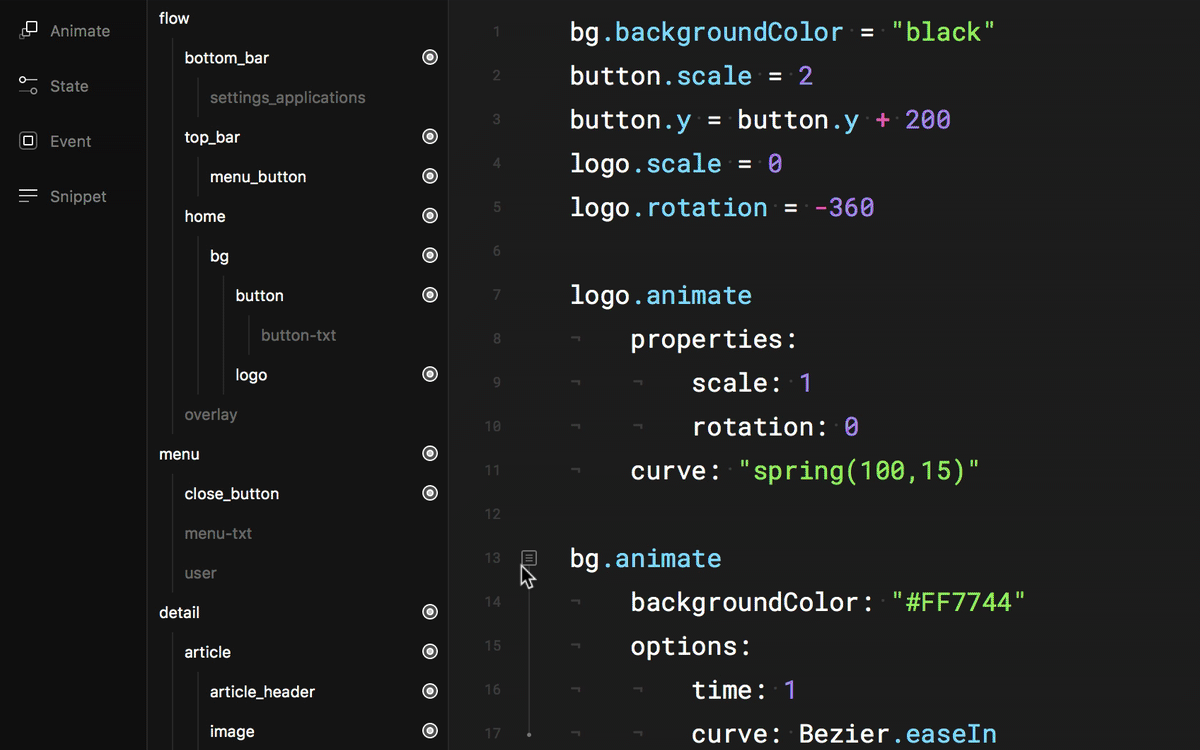The height and width of the screenshot is (750, 1200).
Task: Toggle target circle for top_bar layer
Action: click(x=430, y=137)
